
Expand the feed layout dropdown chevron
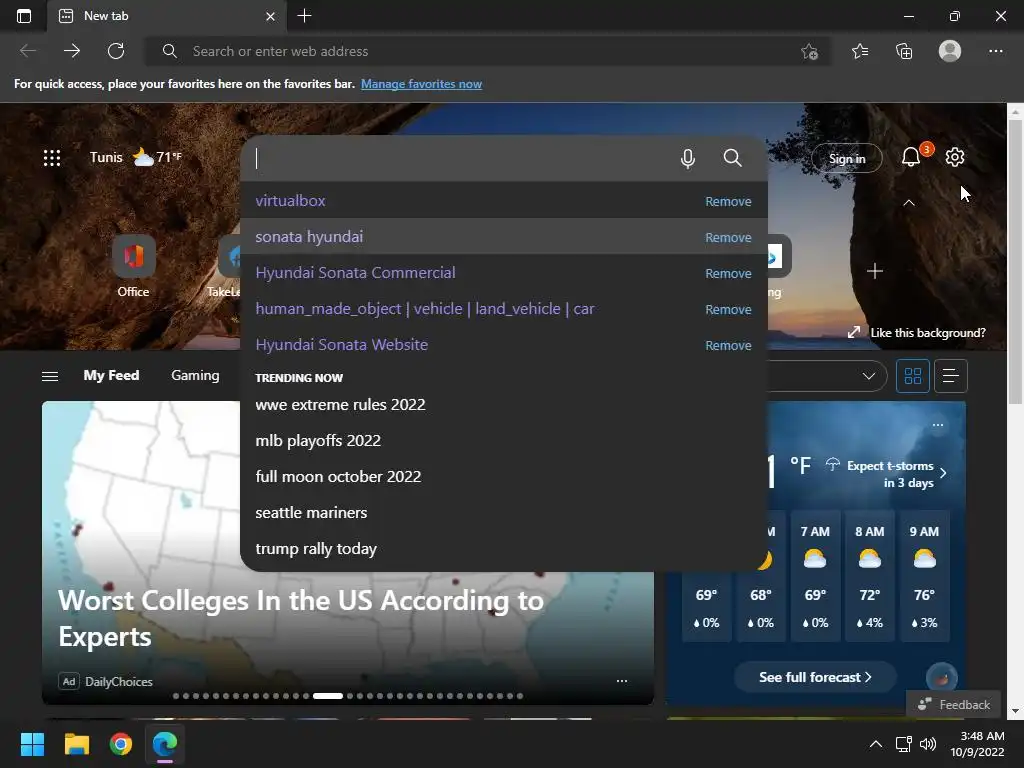tap(869, 376)
